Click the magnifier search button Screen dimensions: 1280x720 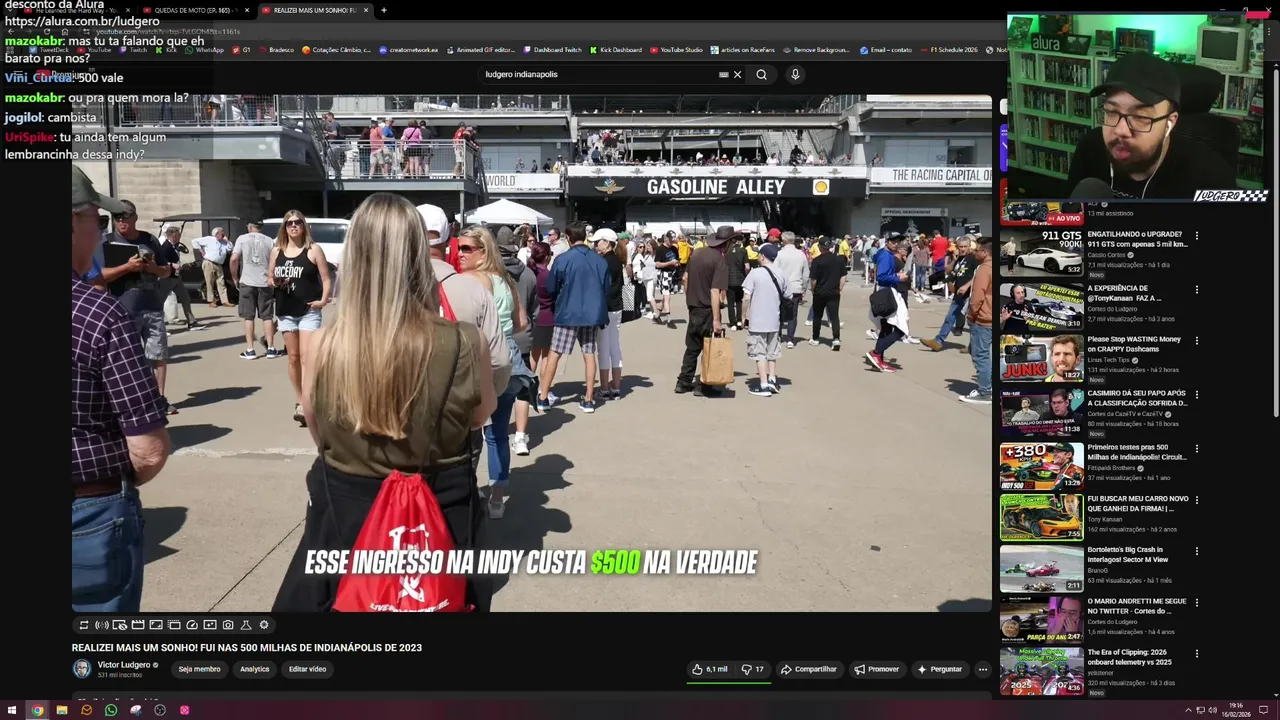coord(761,74)
